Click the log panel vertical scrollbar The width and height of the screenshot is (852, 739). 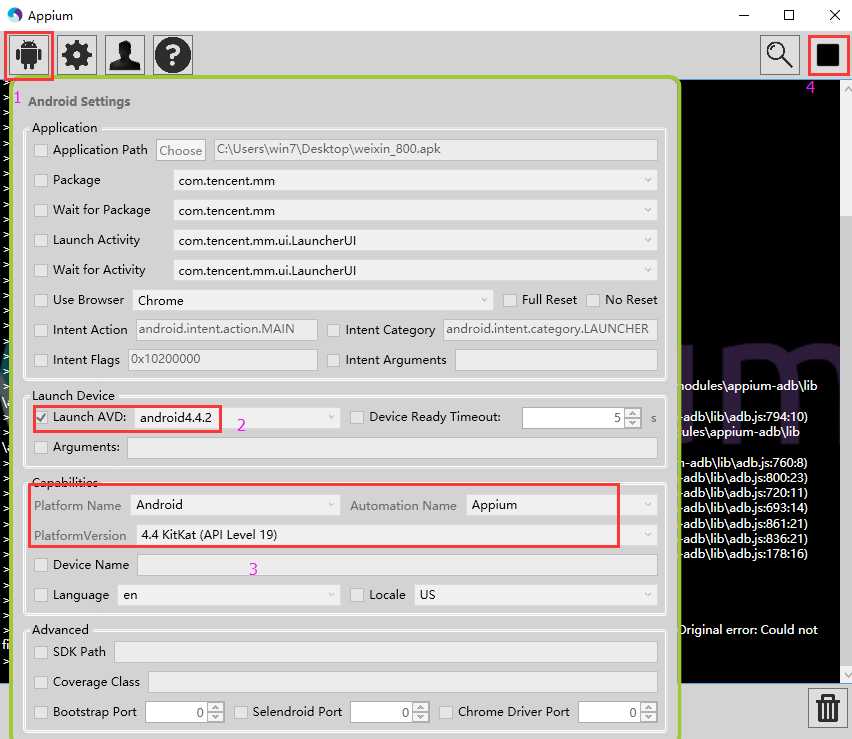pos(846,380)
